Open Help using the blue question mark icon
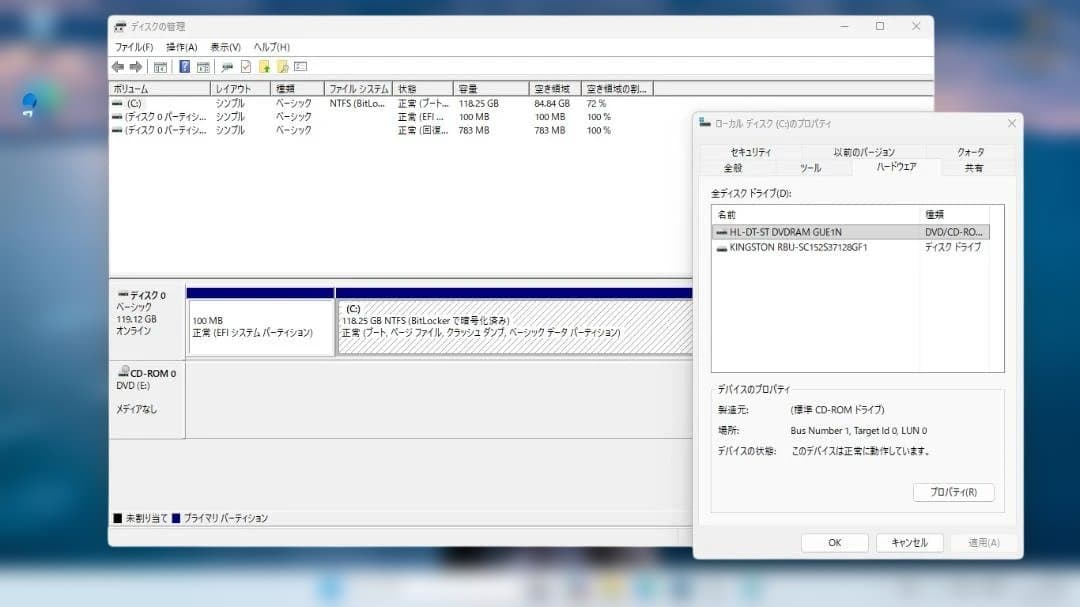The image size is (1080, 607). click(185, 66)
